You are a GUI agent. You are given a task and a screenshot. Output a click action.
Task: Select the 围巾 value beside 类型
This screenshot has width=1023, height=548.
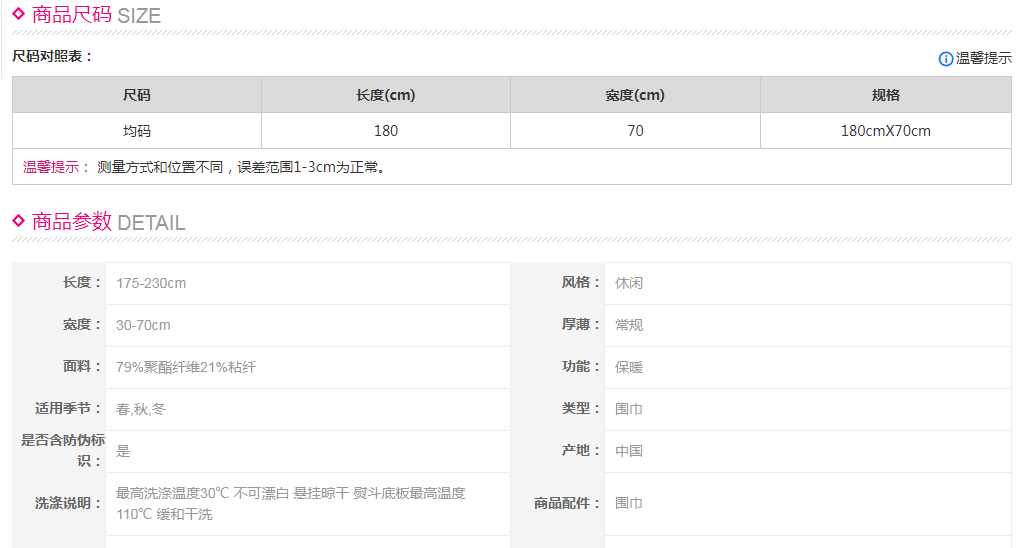tap(629, 409)
